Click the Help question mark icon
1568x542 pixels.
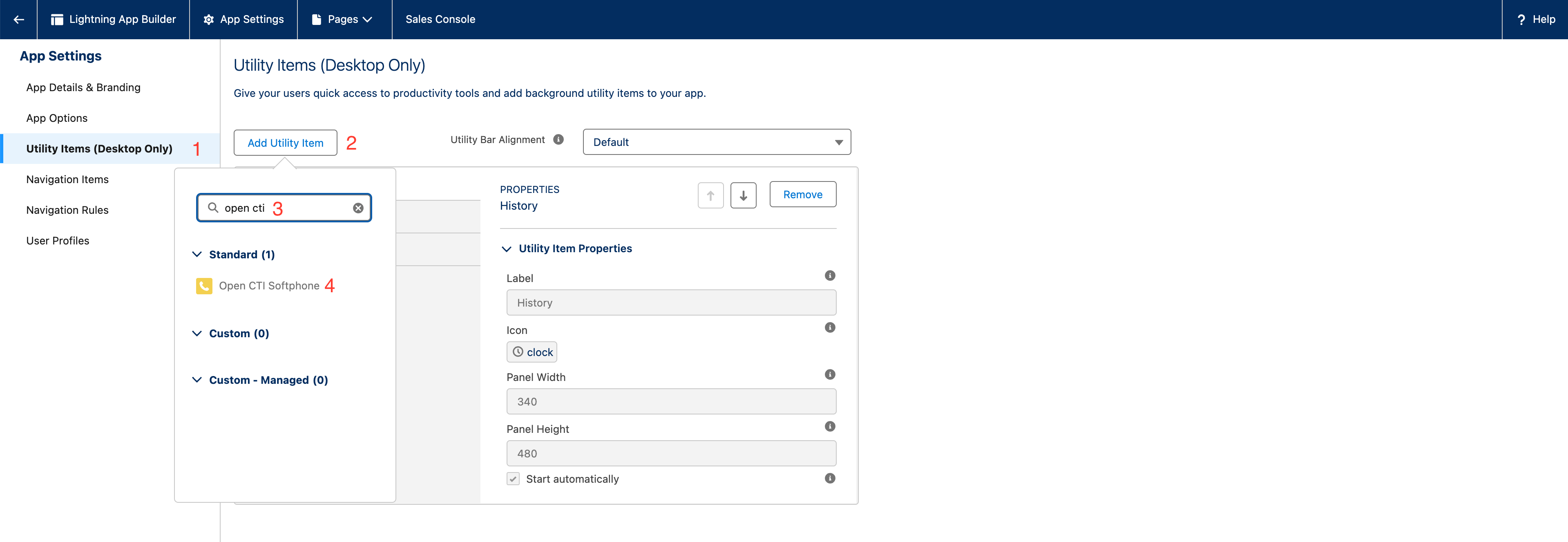pos(1521,20)
